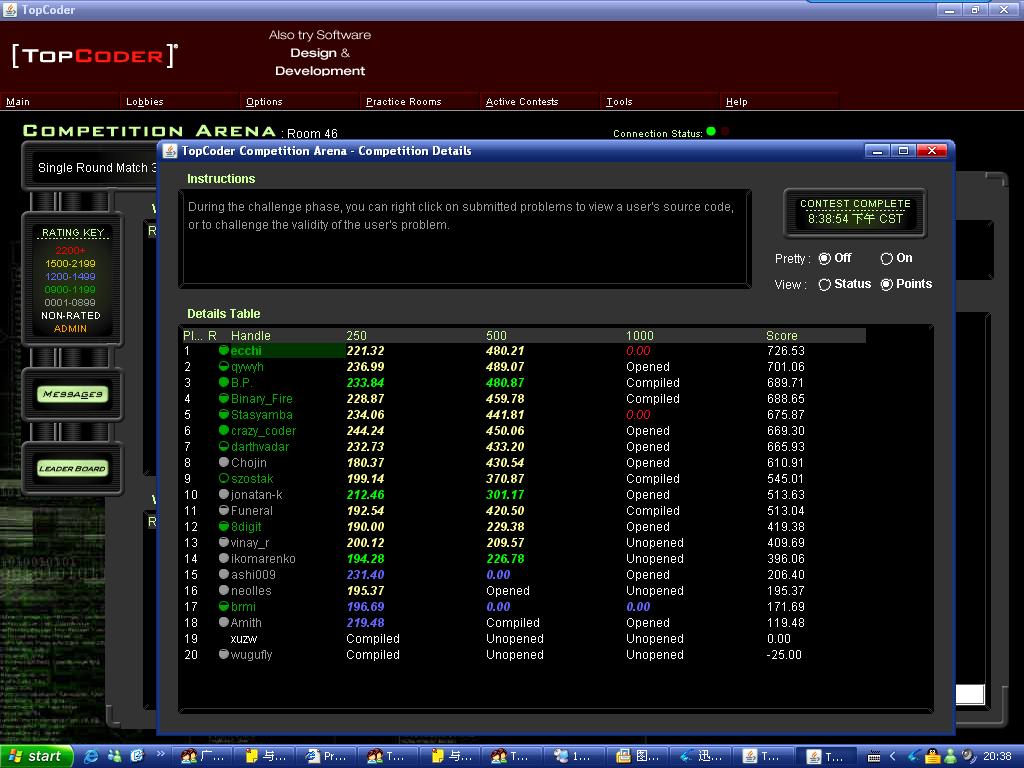The height and width of the screenshot is (768, 1024).
Task: Click rating icon beside 8digit
Action: 223,526
